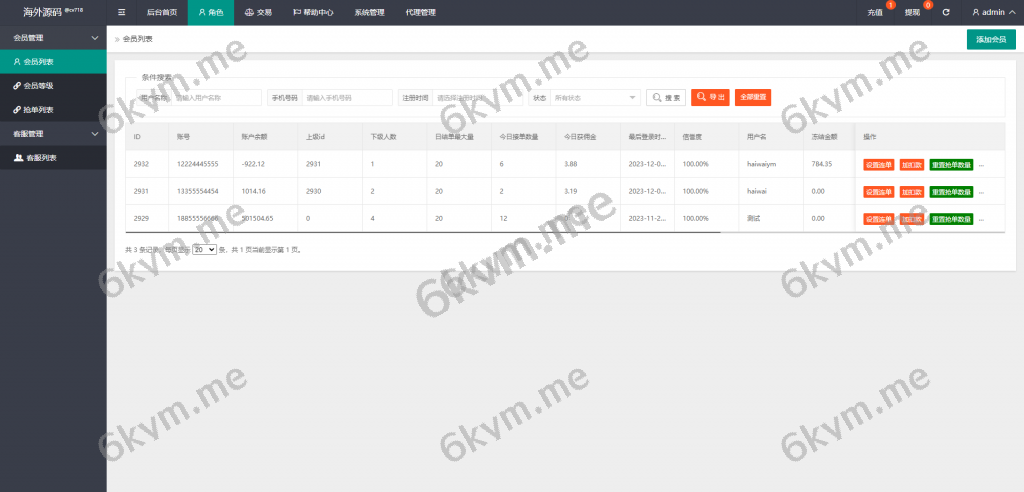Screen dimensions: 1024x492
Task: Open 抢单列表 in the sidebar
Action: pos(39,110)
